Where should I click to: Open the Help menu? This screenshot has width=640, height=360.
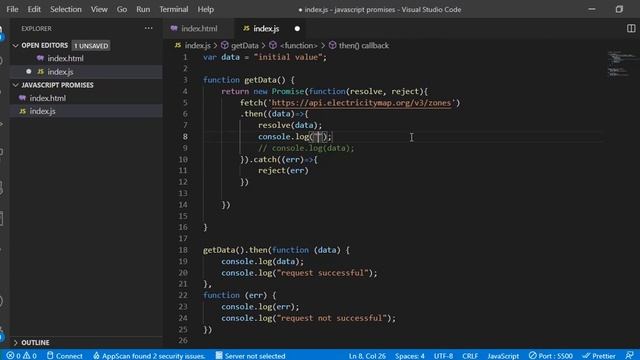coord(205,9)
